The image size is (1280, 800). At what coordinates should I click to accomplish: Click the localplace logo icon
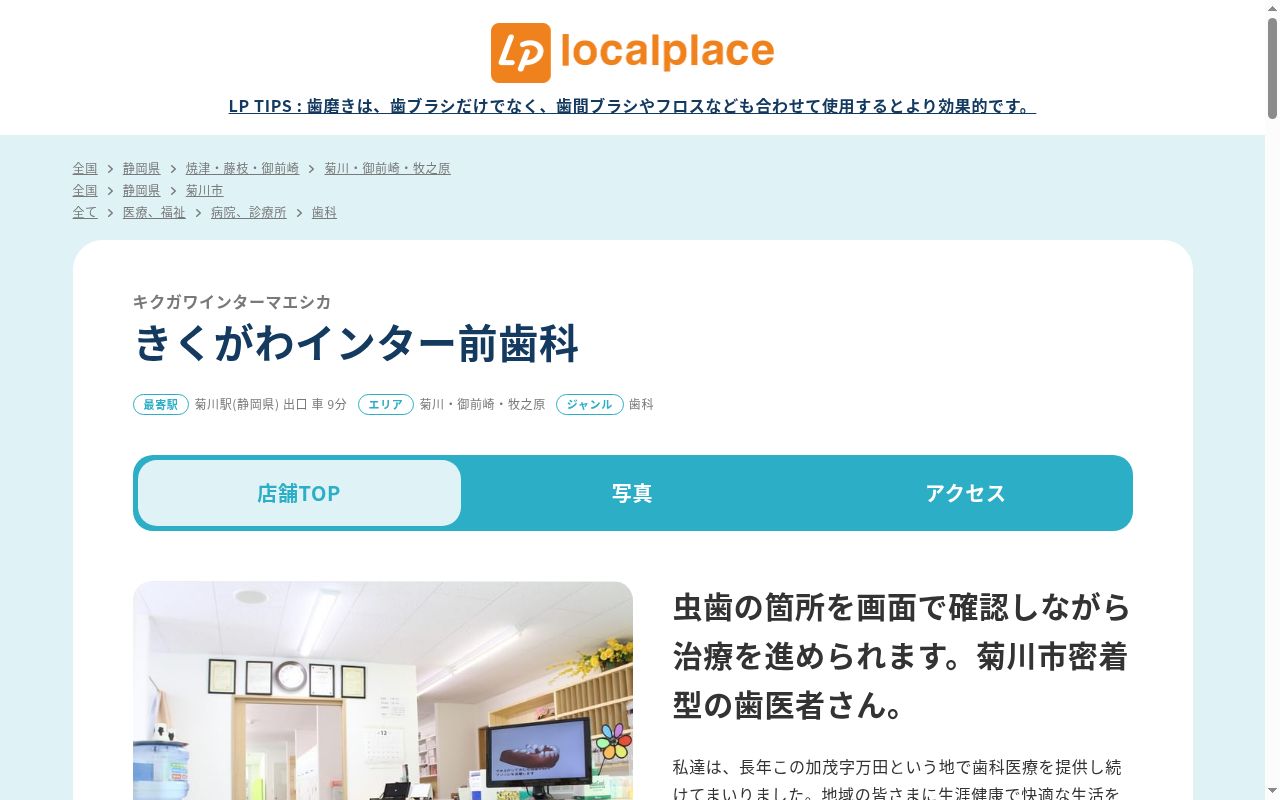521,53
